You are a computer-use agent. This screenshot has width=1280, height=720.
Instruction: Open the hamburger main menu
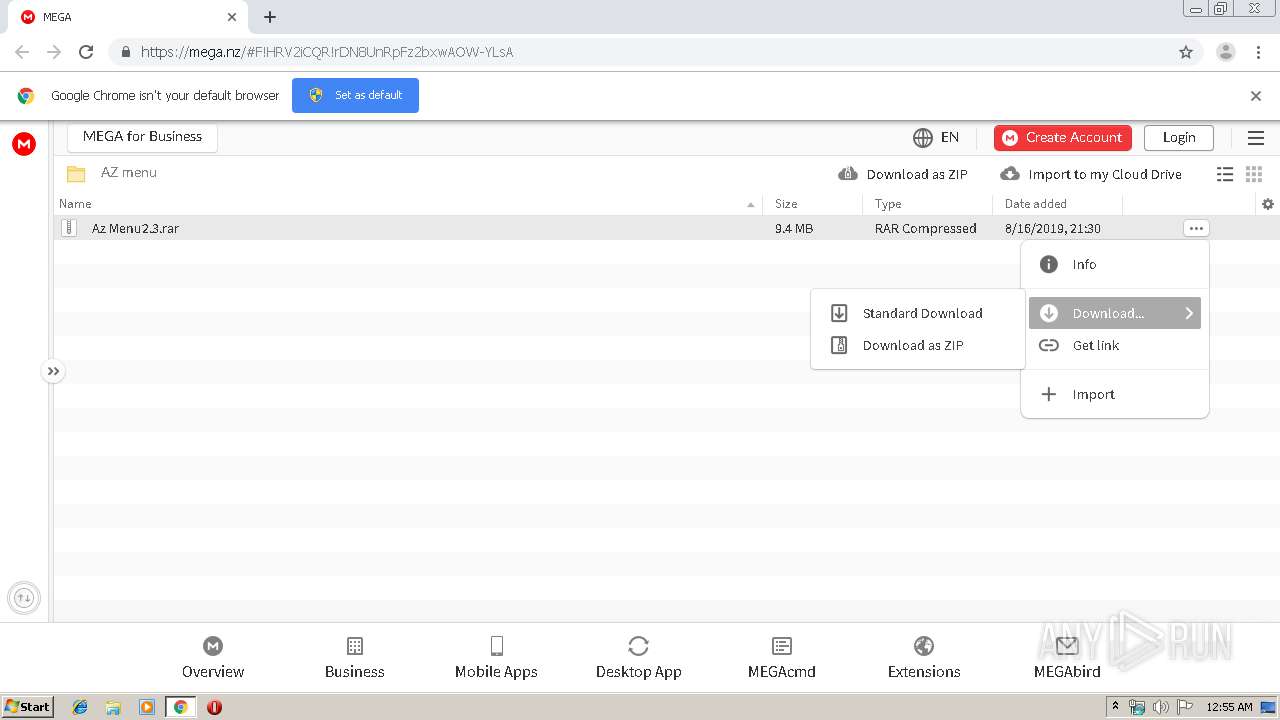coord(1256,138)
